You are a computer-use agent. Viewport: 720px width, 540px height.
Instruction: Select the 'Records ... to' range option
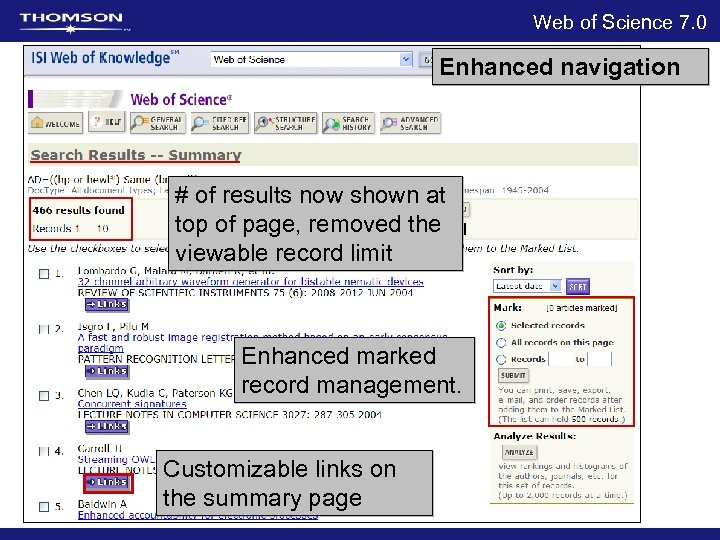501,360
